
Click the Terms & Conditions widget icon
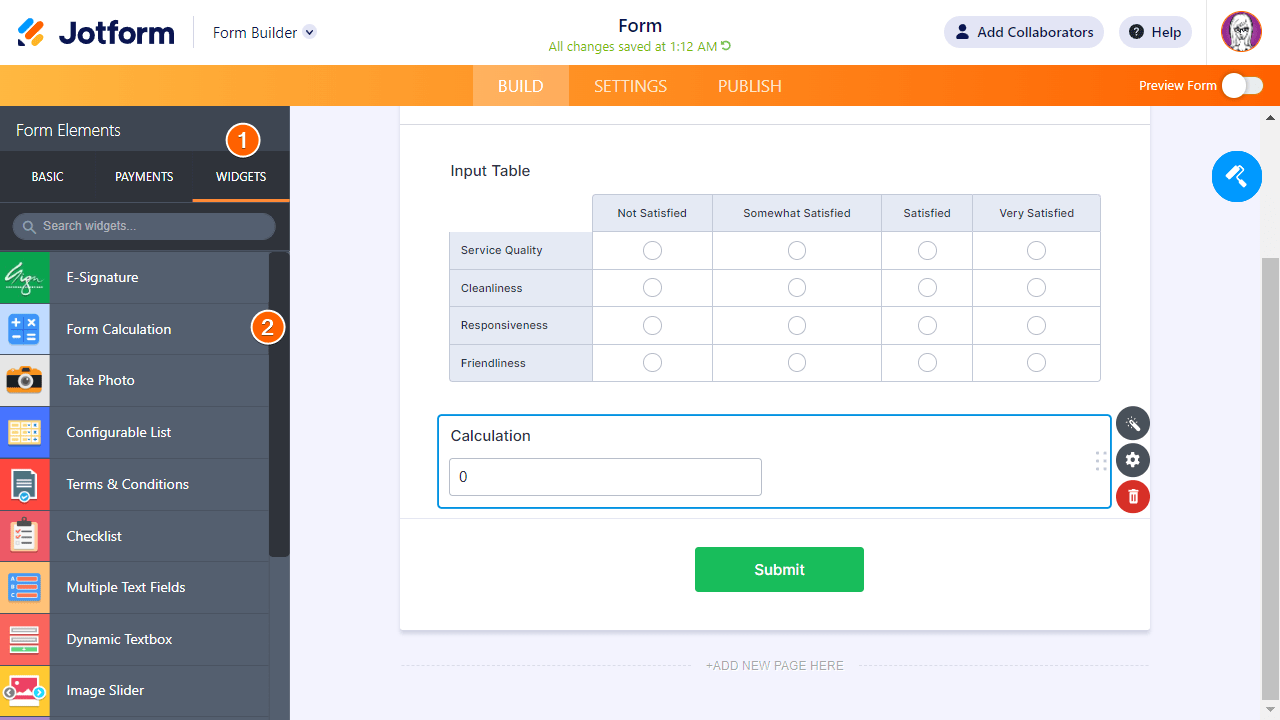pyautogui.click(x=24, y=484)
